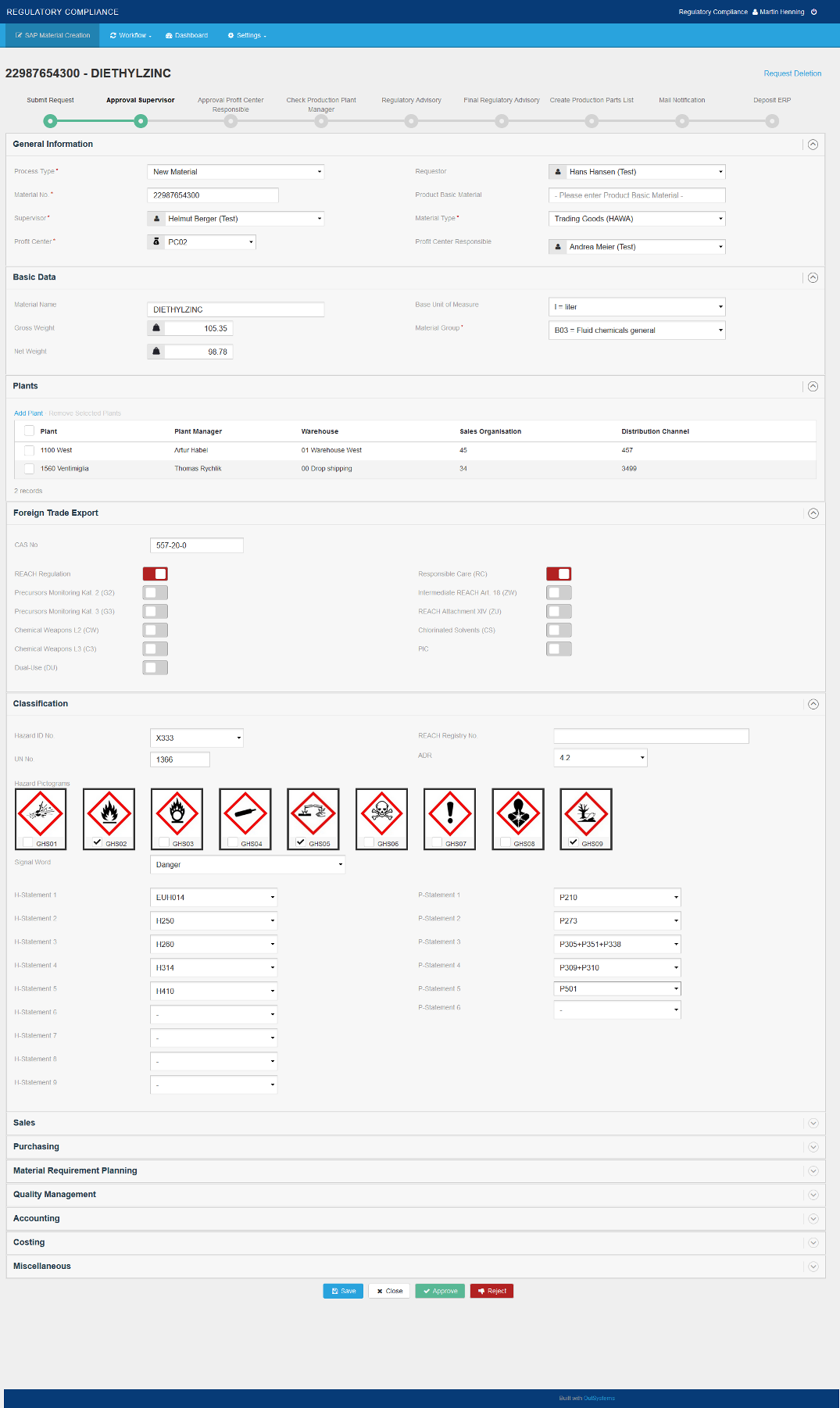Enable Precursors Monitoring Kat. 2 switch

[x=155, y=592]
